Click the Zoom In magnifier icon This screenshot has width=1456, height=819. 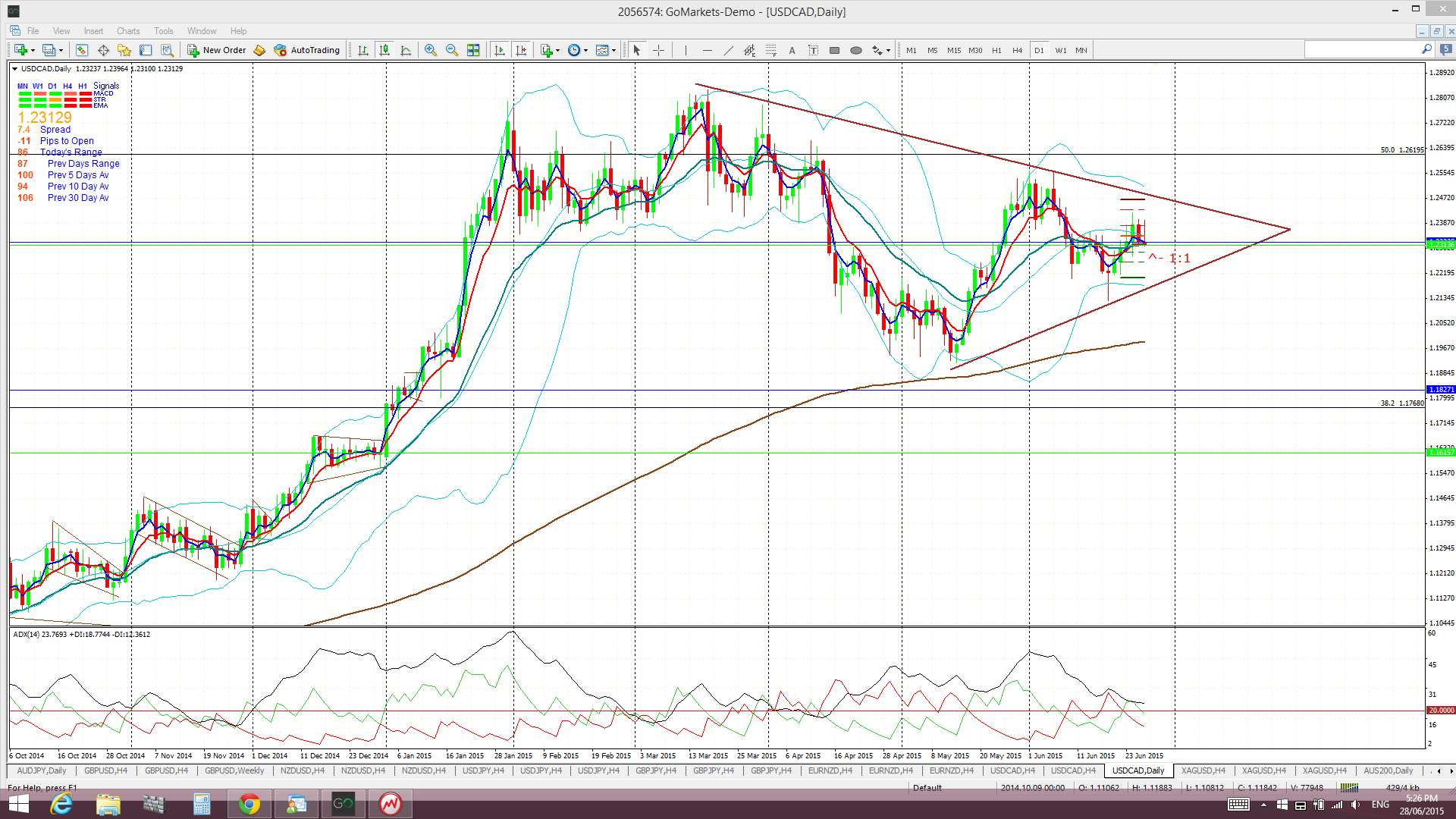[x=430, y=50]
